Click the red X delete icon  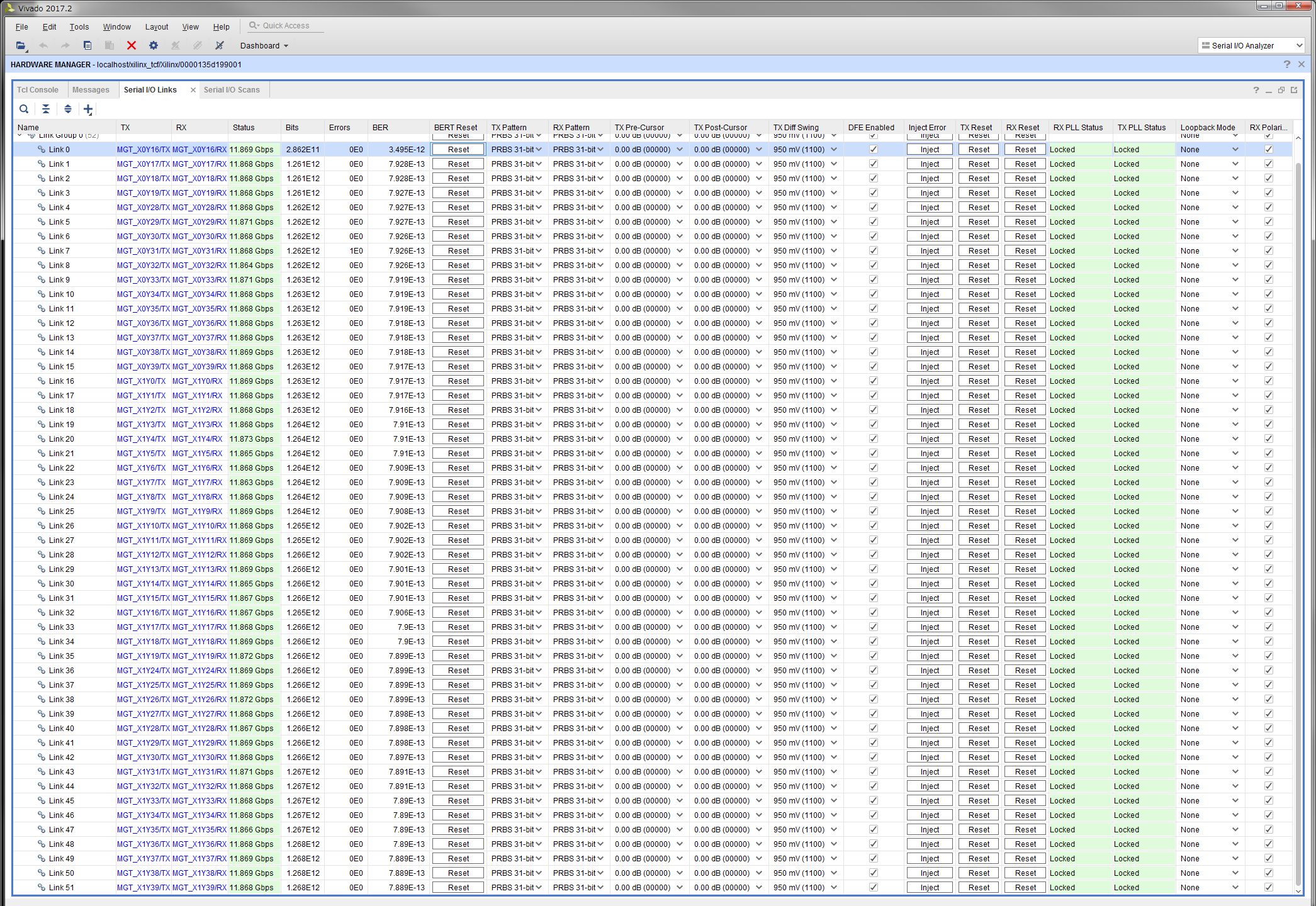click(x=132, y=45)
